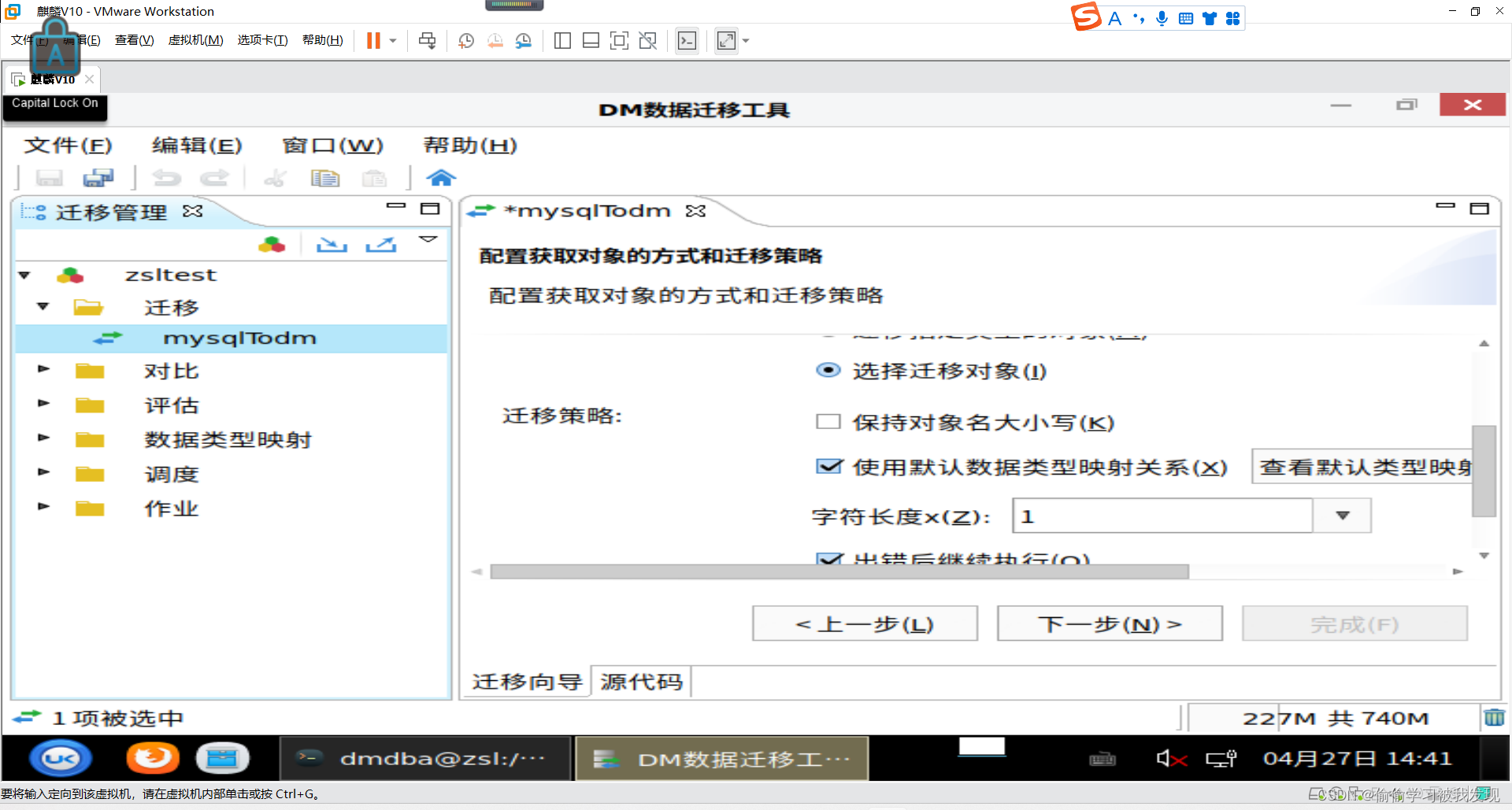Viewport: 1512px width, 810px height.
Task: Collapse the 迁移 folder node
Action: click(43, 306)
